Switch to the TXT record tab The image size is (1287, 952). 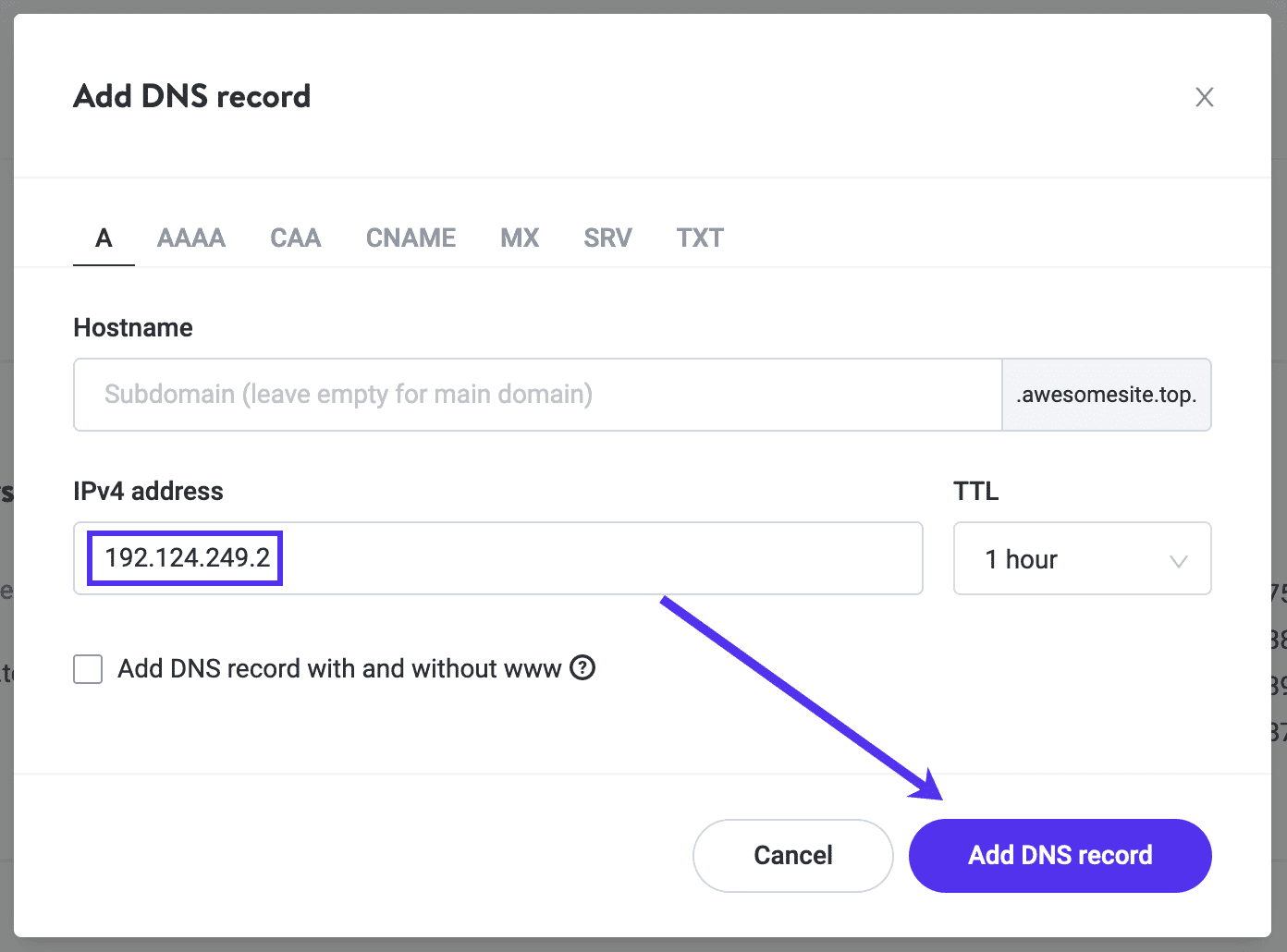pyautogui.click(x=699, y=238)
